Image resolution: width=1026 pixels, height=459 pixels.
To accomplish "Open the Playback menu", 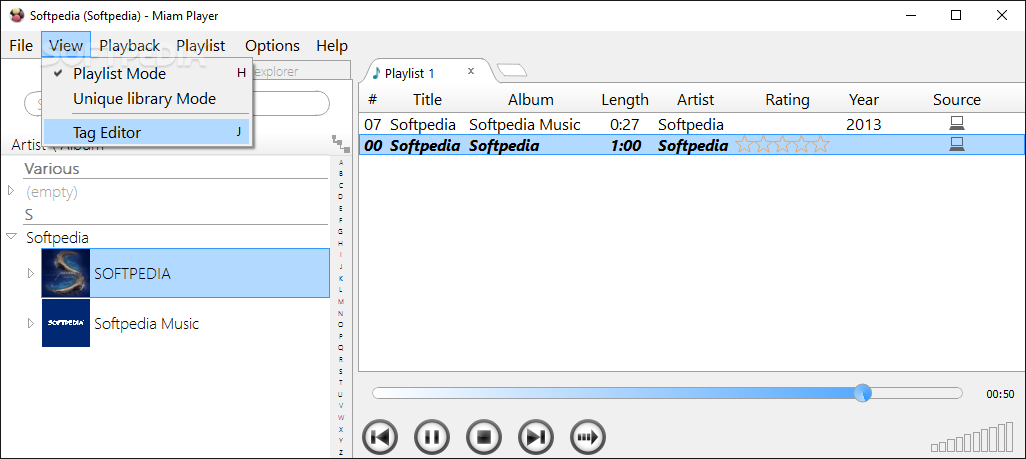I will point(130,46).
